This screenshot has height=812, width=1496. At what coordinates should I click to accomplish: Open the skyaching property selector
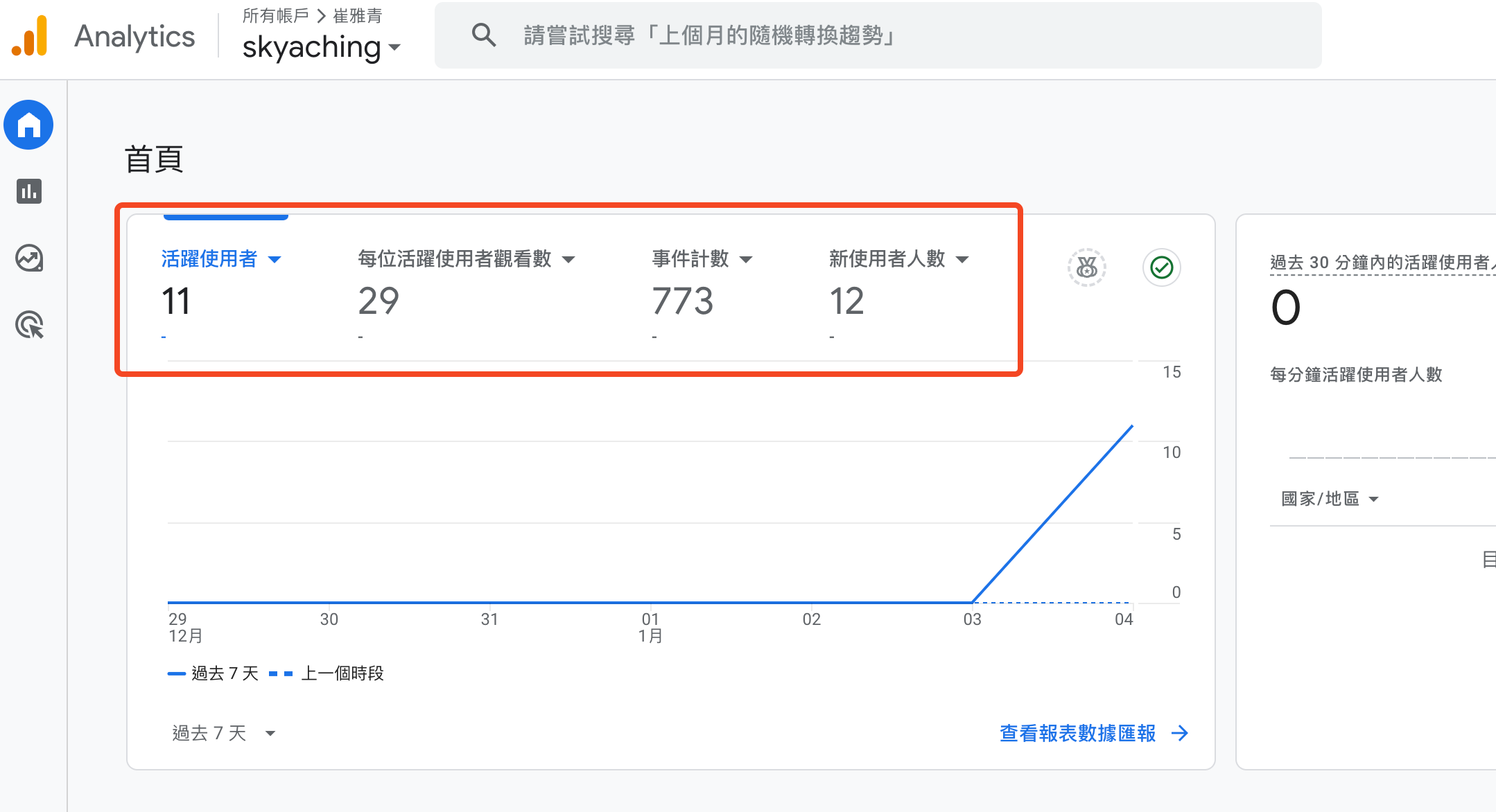322,47
